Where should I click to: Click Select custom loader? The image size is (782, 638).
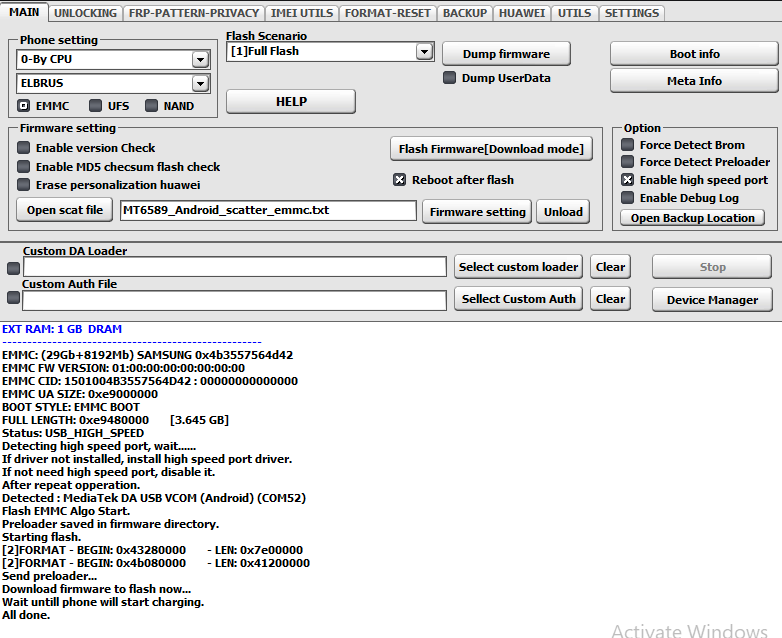(x=518, y=267)
